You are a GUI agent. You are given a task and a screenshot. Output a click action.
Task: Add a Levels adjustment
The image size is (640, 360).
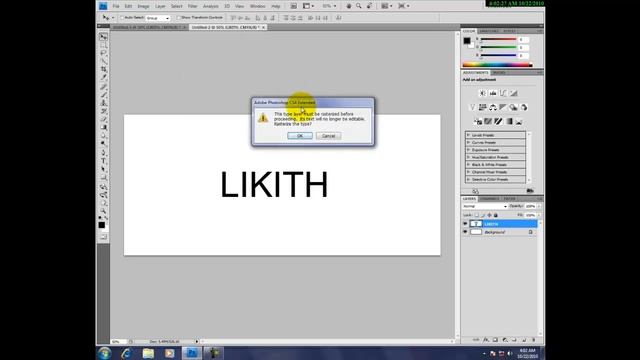[493, 93]
